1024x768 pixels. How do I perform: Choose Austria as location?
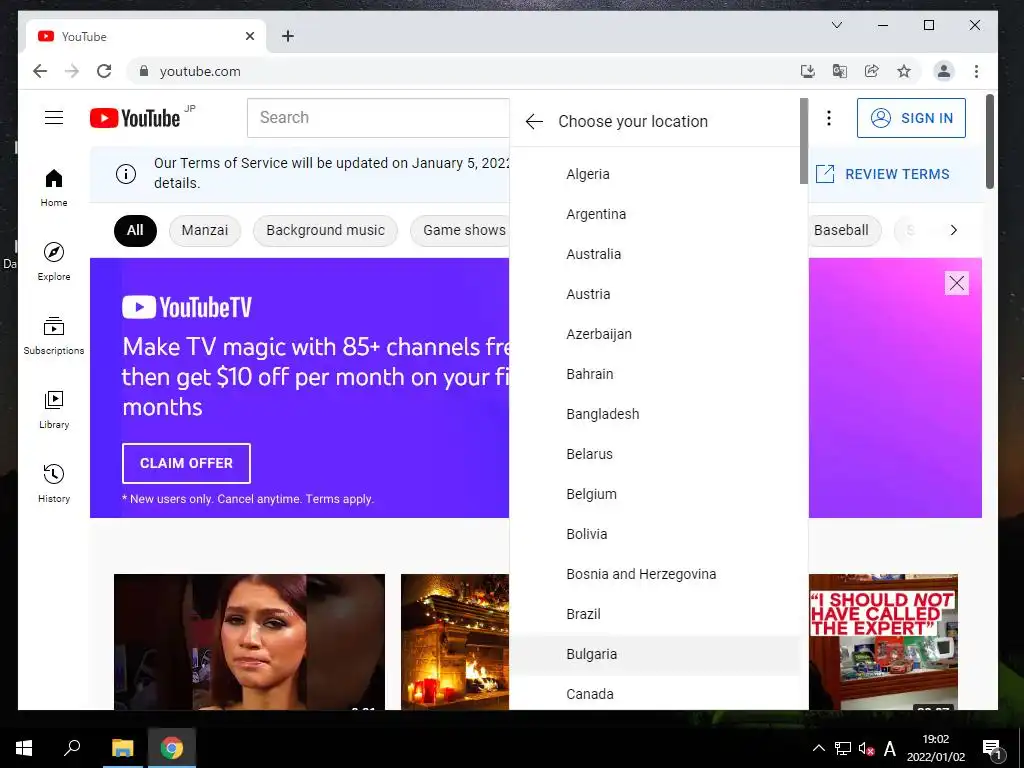(x=655, y=294)
